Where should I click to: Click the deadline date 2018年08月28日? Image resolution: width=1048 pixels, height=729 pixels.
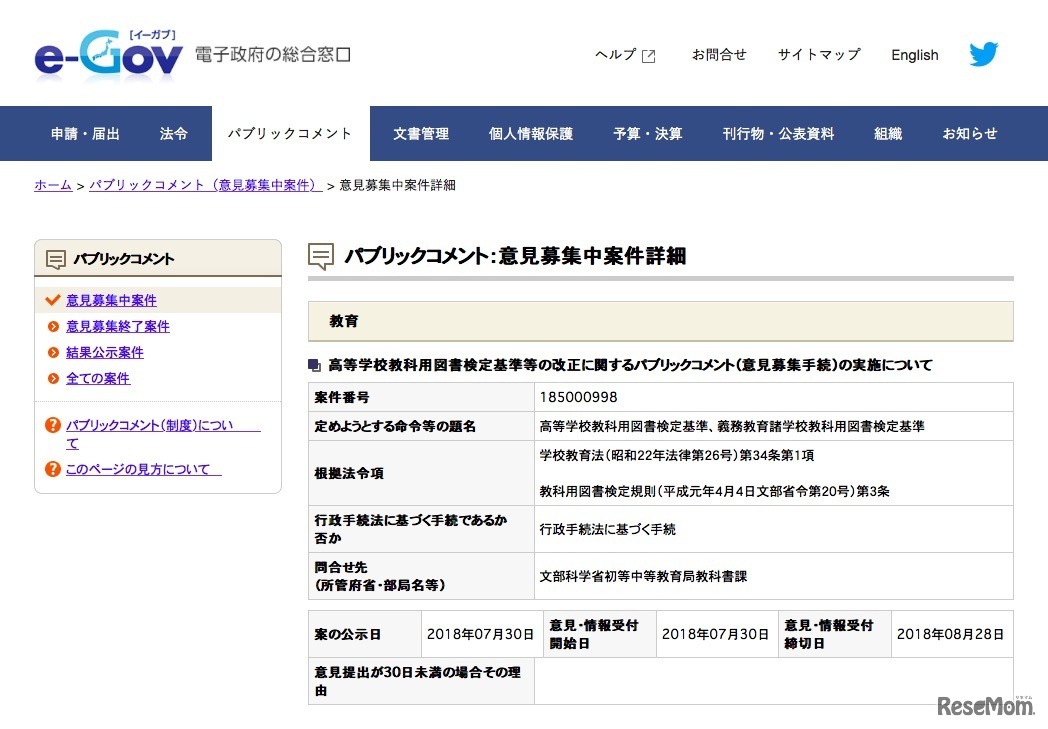(950, 634)
